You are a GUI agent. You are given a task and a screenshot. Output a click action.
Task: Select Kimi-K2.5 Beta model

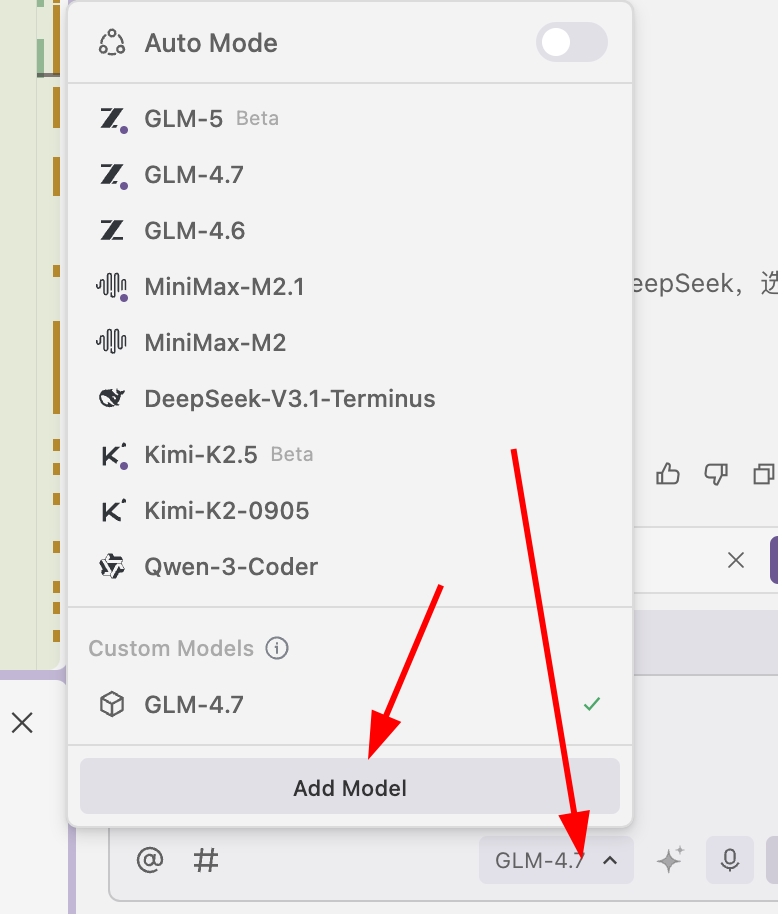(200, 455)
